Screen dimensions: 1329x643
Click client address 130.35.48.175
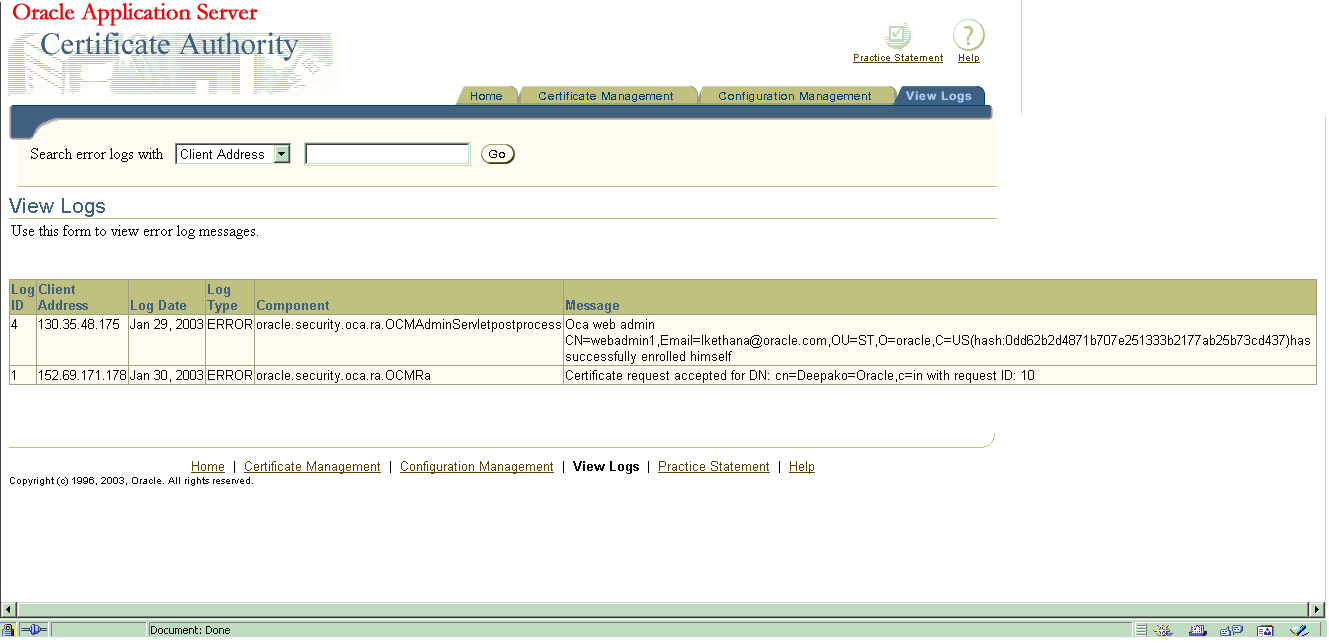click(x=79, y=324)
